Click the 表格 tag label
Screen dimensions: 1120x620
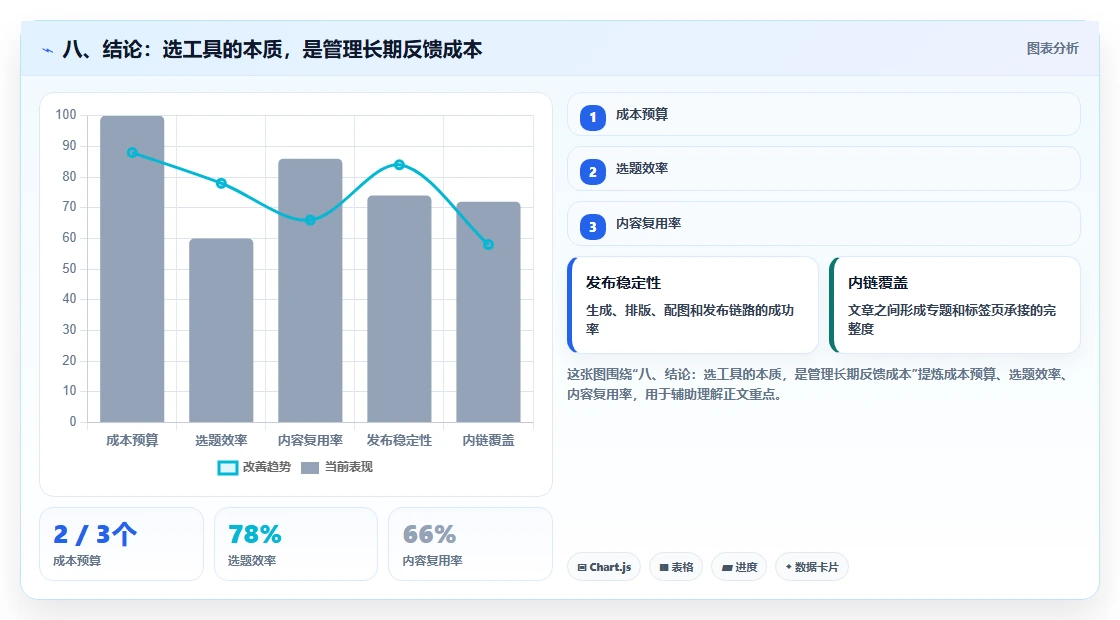click(682, 567)
